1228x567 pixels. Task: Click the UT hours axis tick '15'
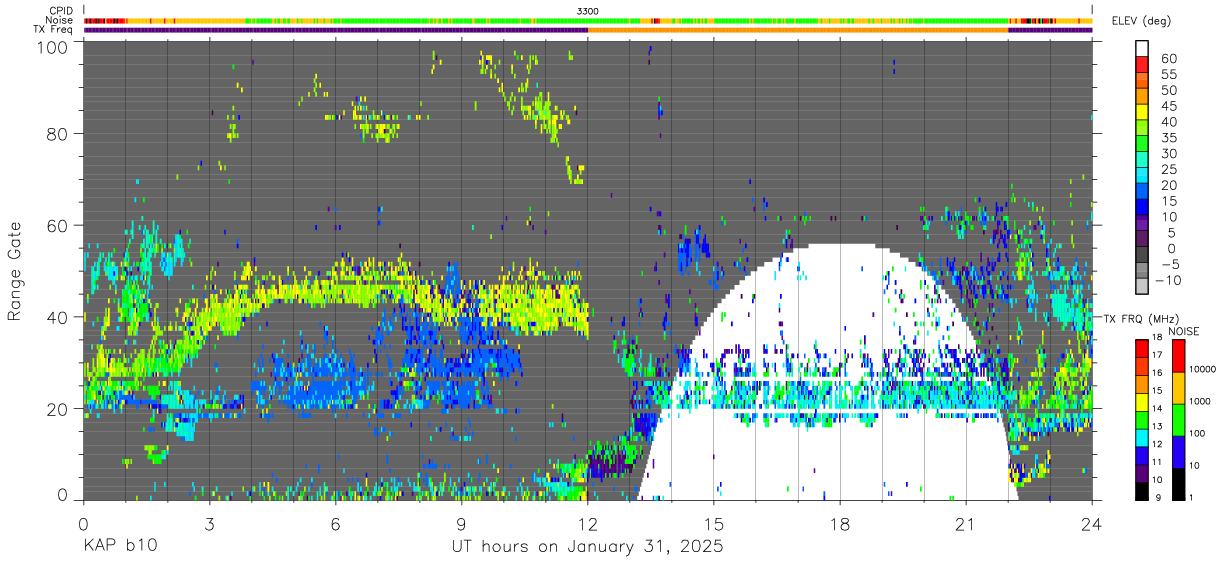point(714,524)
